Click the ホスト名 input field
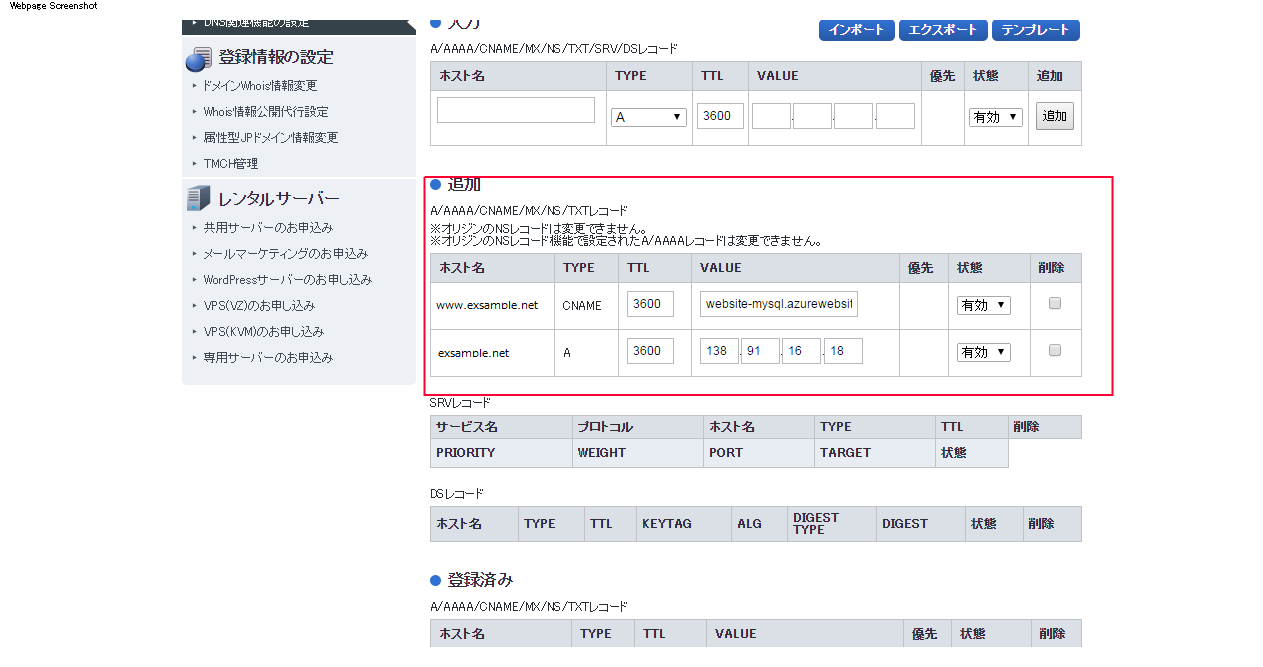Viewport: 1263px width, 667px height. tap(516, 110)
